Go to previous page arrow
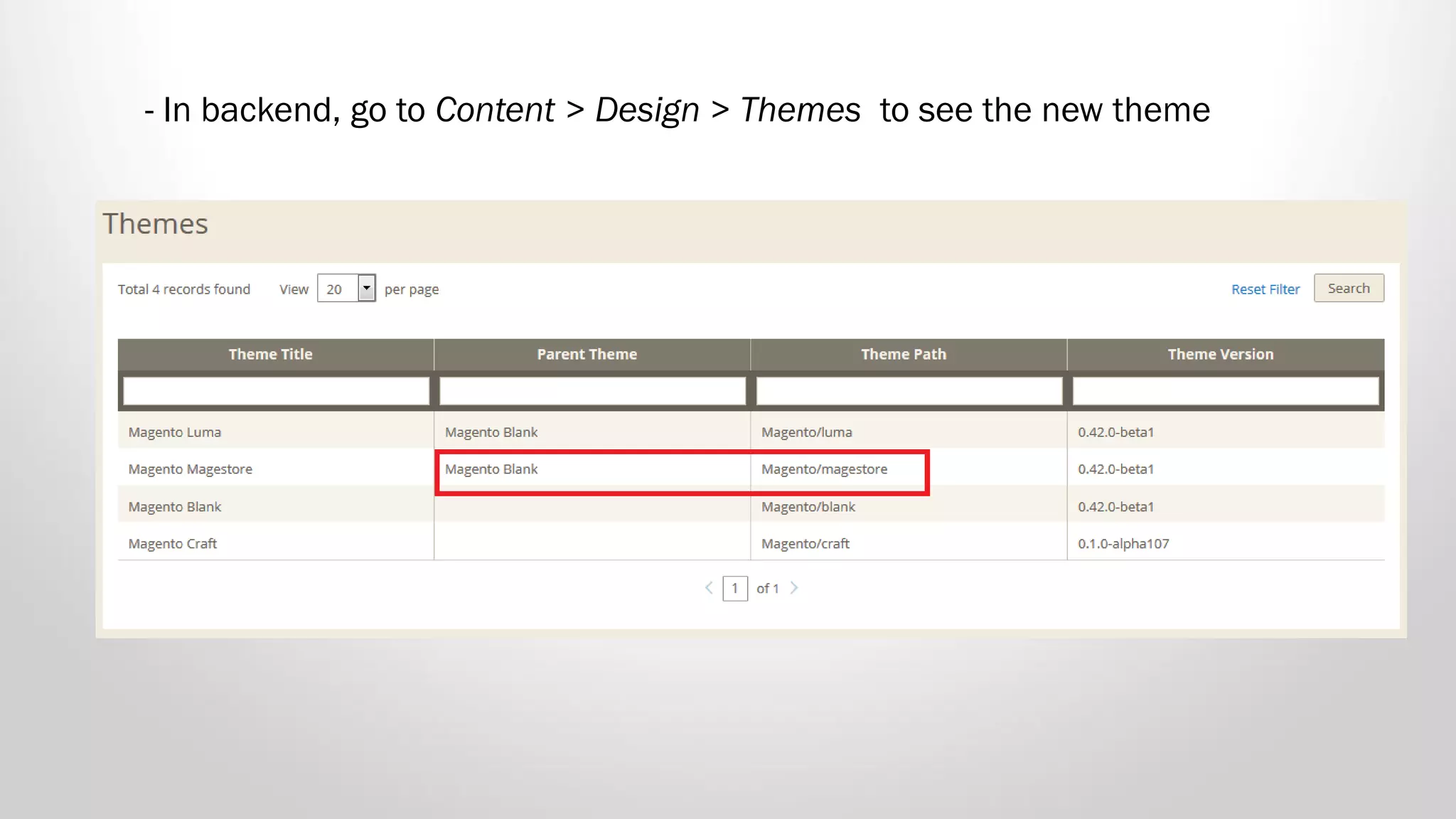 click(709, 588)
